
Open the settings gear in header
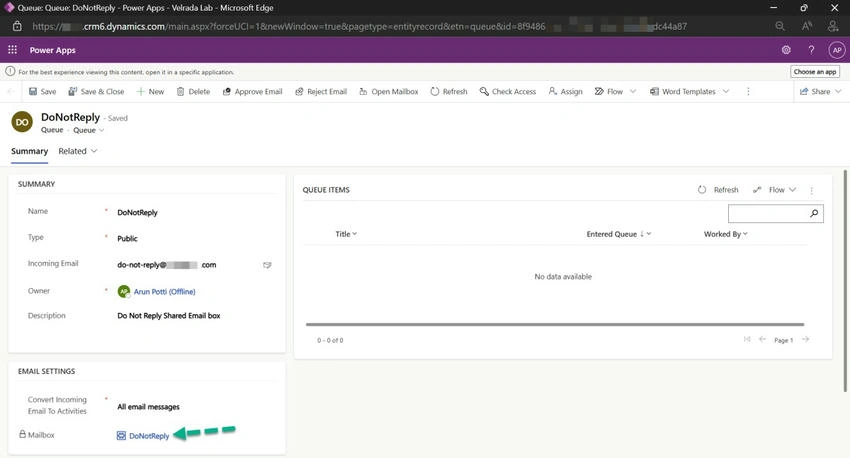[x=786, y=50]
